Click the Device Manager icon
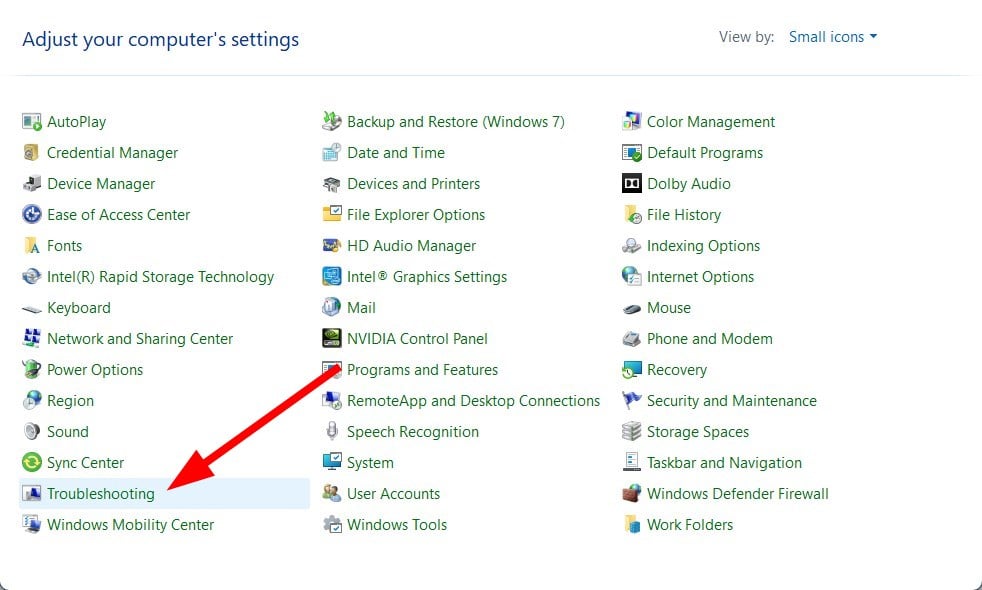 31,184
